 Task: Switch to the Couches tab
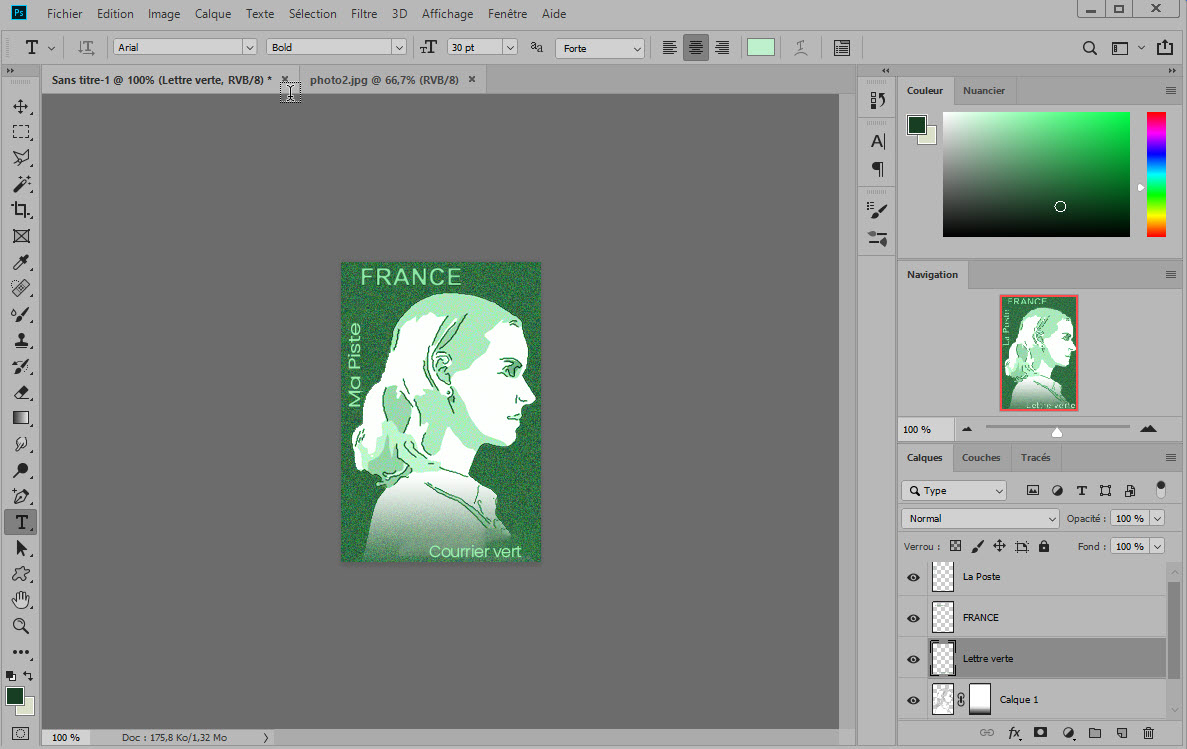coord(981,457)
